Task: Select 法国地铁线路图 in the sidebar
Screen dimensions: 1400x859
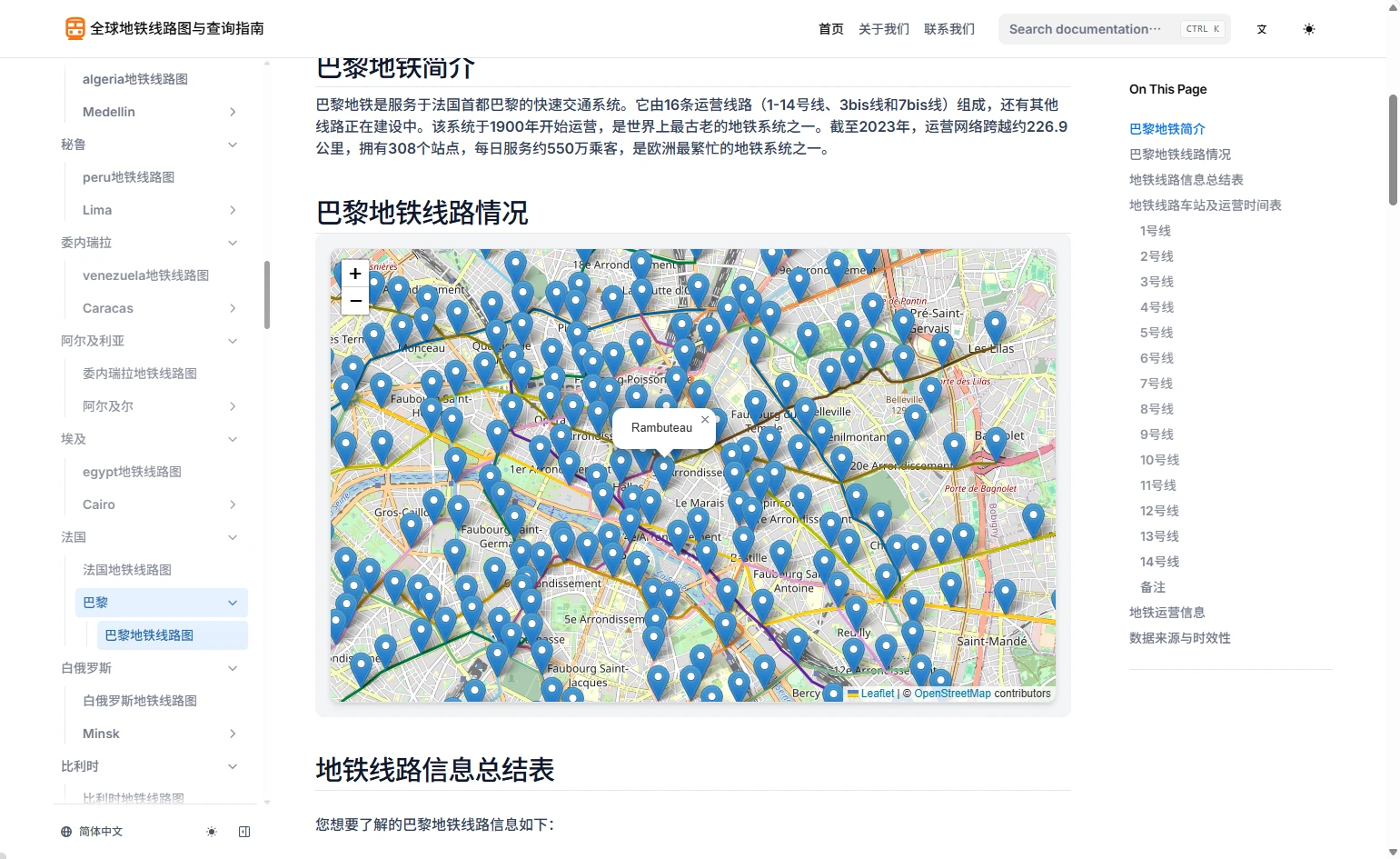Action: tap(127, 570)
